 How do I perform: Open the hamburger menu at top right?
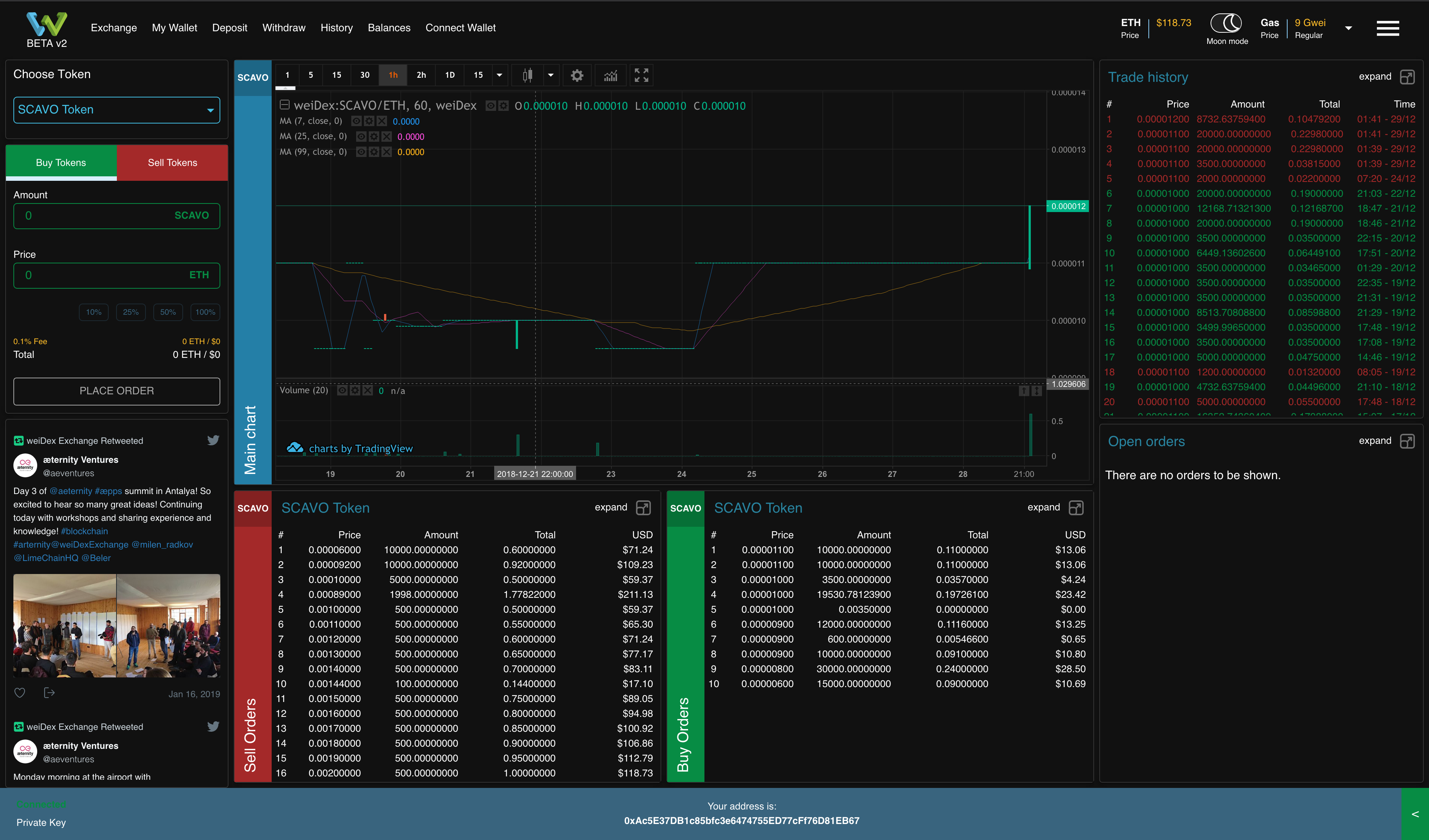[1388, 28]
